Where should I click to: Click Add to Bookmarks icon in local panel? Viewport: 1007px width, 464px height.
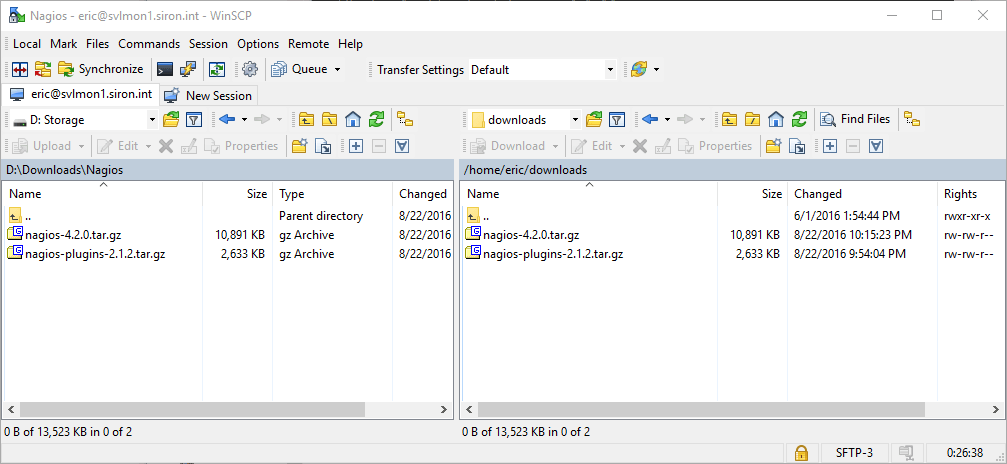[x=323, y=146]
